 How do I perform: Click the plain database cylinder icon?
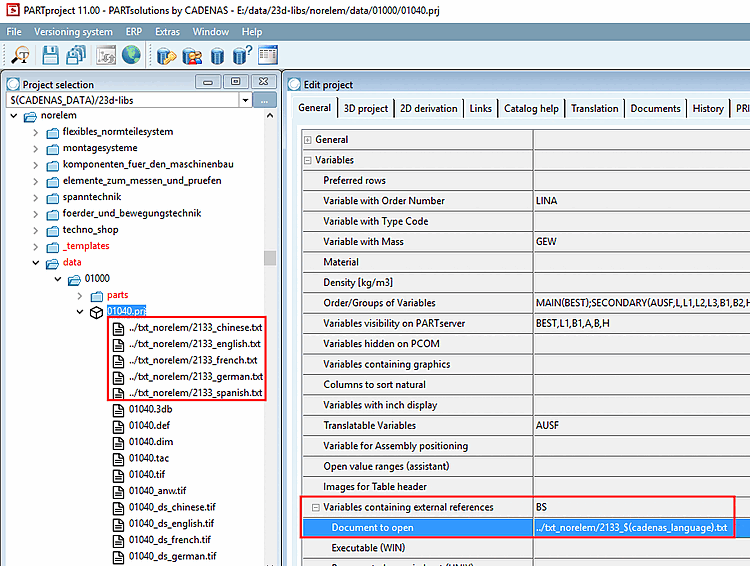pos(217,56)
